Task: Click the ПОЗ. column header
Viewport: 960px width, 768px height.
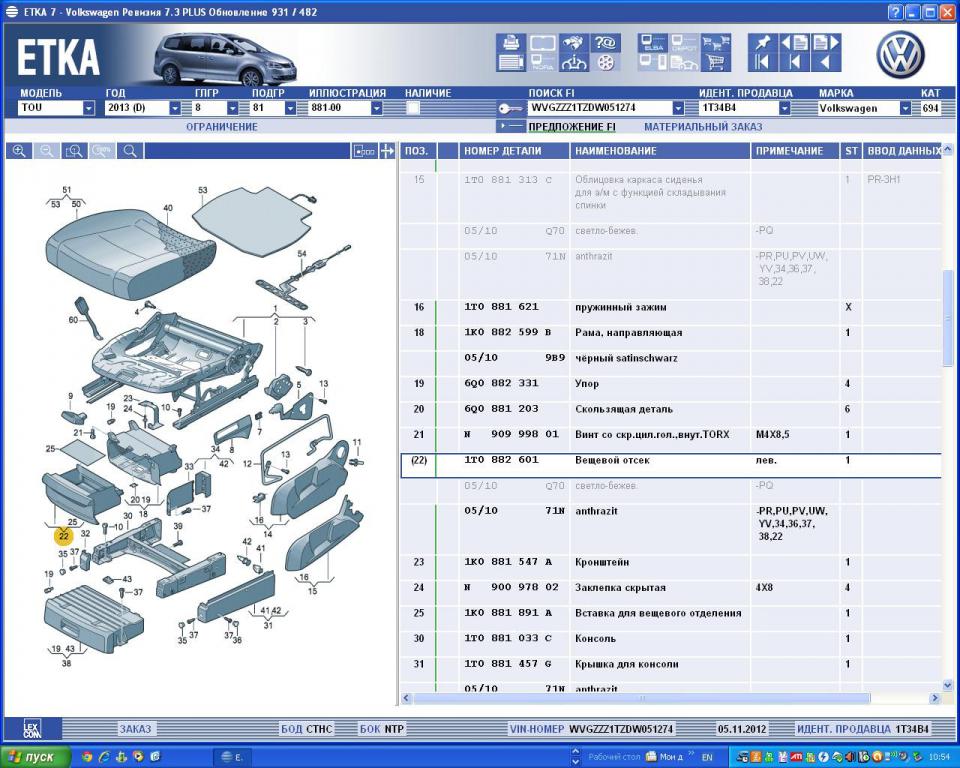Action: pyautogui.click(x=416, y=151)
